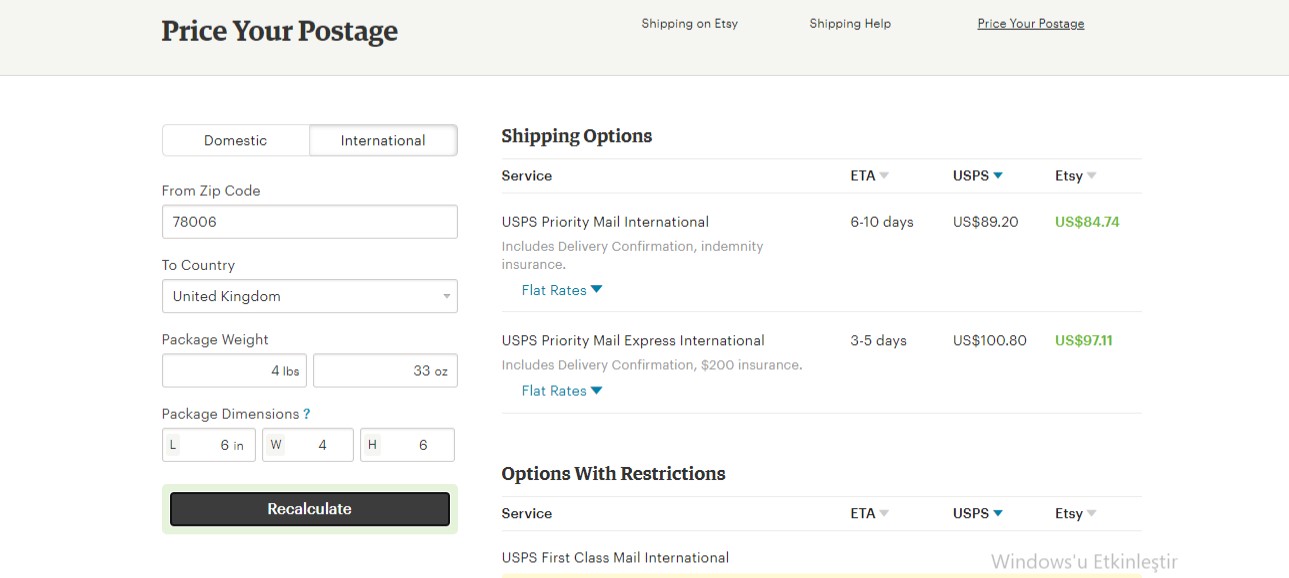This screenshot has height=578, width=1289.
Task: Expand Flat Rates under Priority Mail International
Action: point(562,290)
